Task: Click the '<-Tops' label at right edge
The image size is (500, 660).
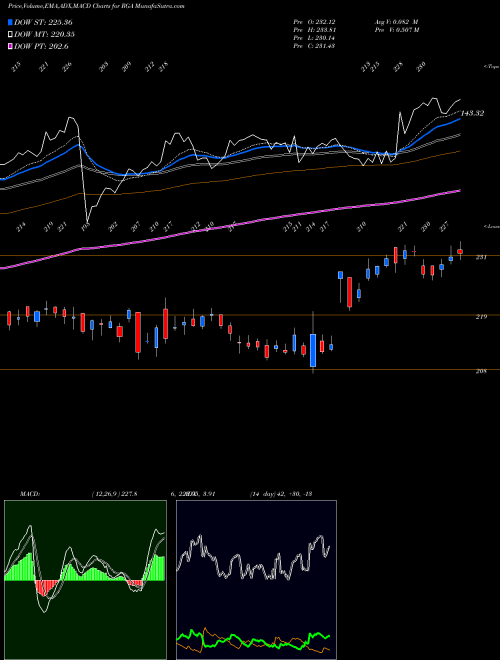Action: 492,67
